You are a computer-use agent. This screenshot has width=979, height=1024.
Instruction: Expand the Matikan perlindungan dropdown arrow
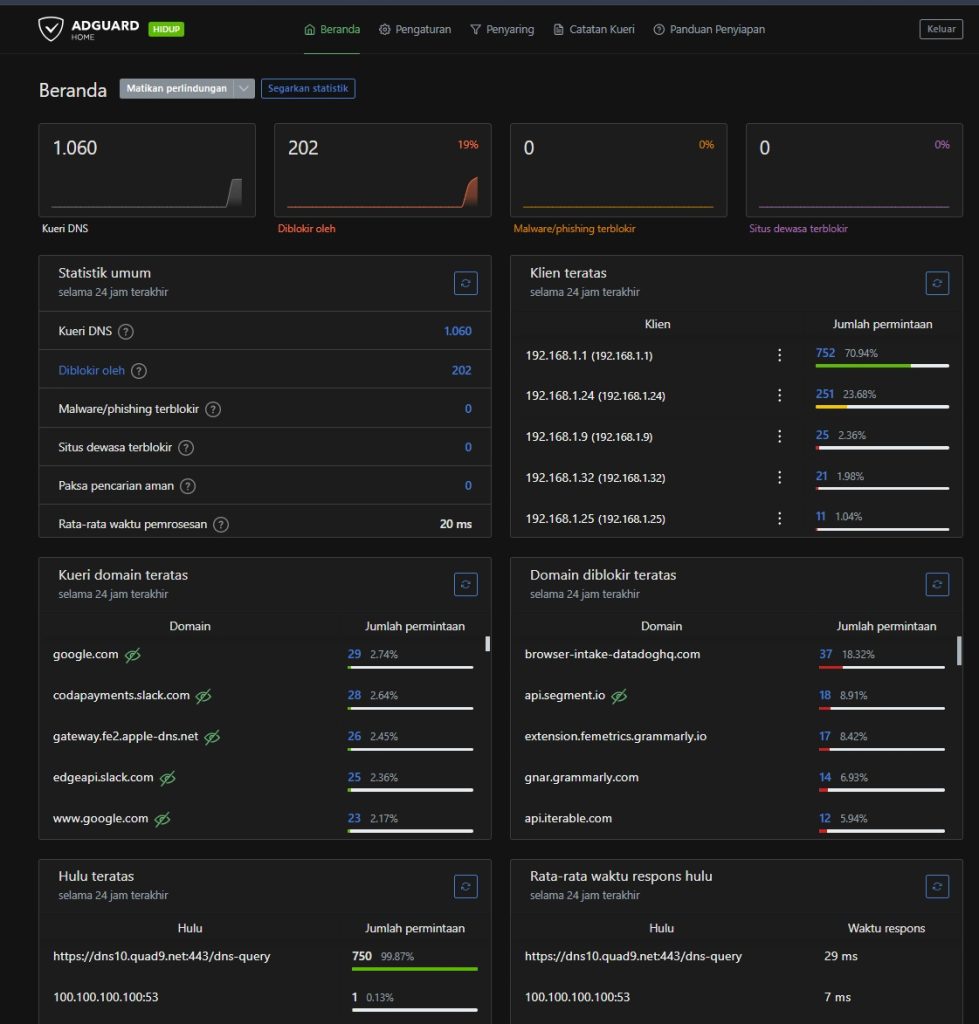[x=244, y=89]
